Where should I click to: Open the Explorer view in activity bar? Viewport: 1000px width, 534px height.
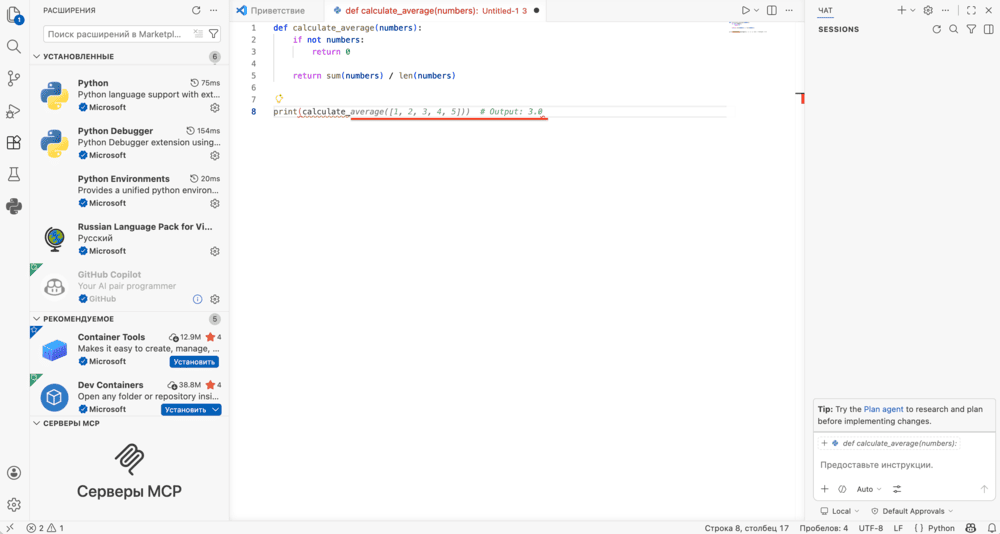(13, 15)
